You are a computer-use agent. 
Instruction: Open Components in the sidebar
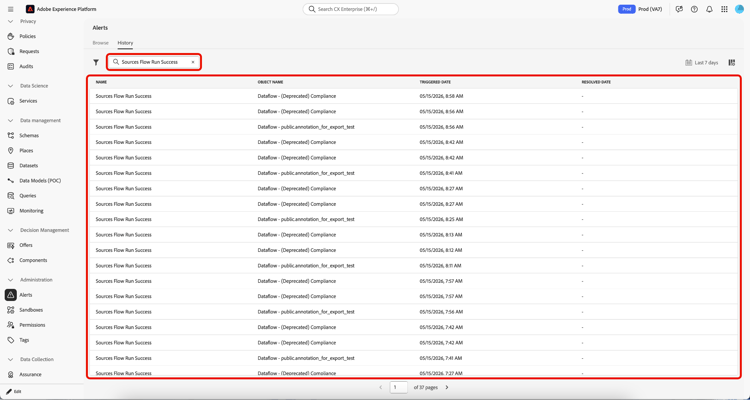[x=33, y=260]
